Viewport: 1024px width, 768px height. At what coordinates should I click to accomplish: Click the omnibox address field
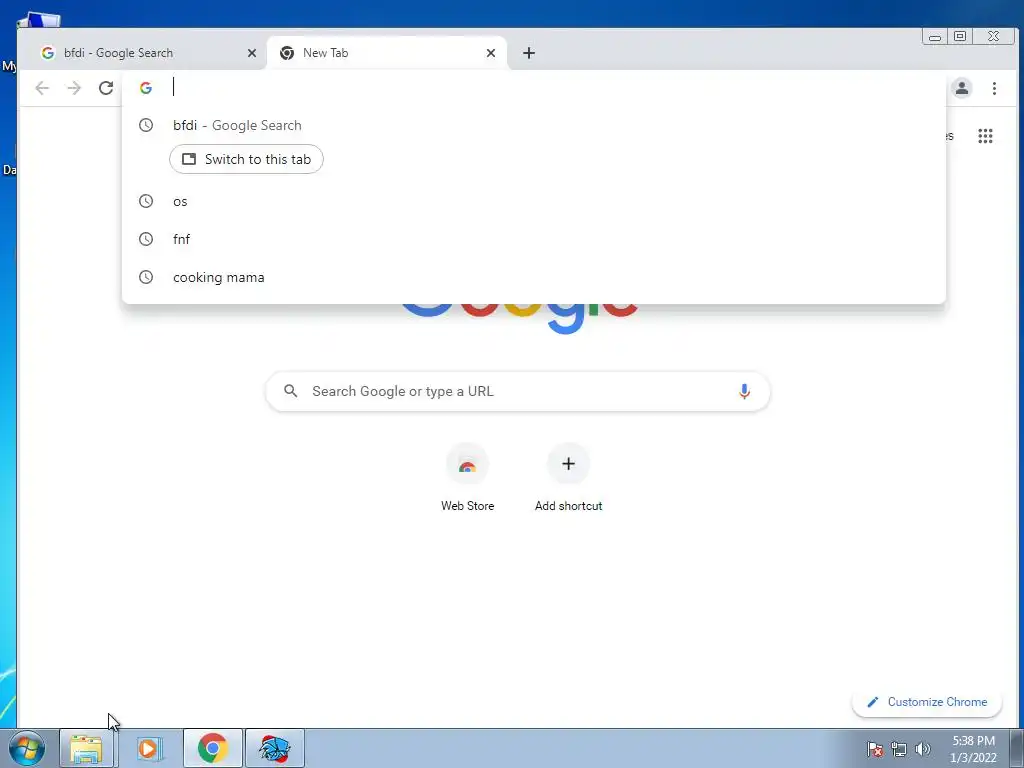534,88
